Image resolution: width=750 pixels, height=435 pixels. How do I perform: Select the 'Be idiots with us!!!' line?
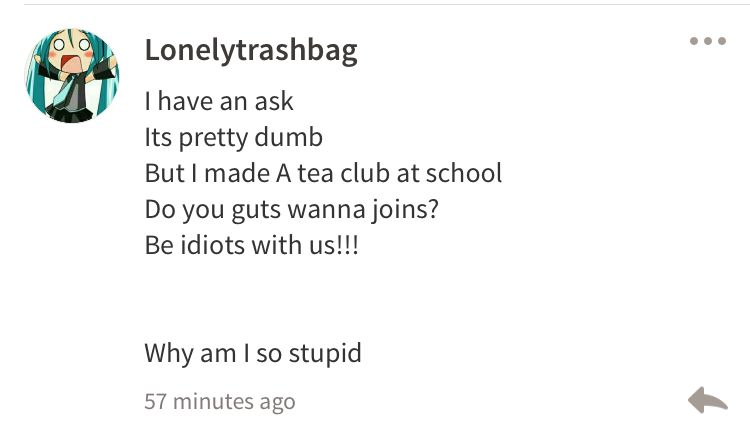tap(252, 245)
